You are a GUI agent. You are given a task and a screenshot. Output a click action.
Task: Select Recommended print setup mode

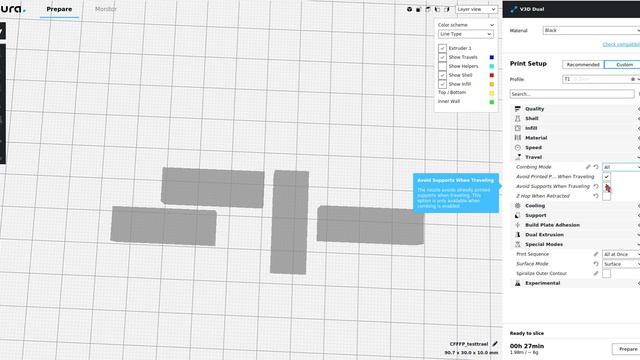pos(583,64)
